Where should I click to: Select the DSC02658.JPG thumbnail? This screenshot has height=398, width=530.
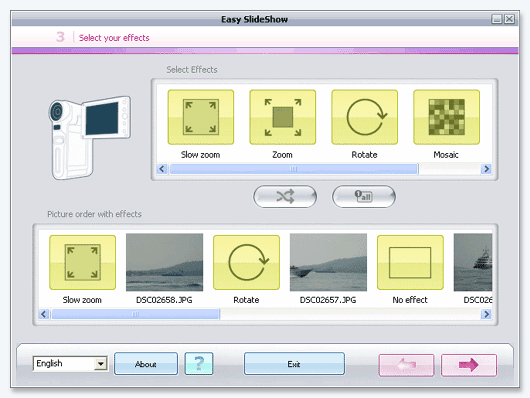click(x=164, y=262)
